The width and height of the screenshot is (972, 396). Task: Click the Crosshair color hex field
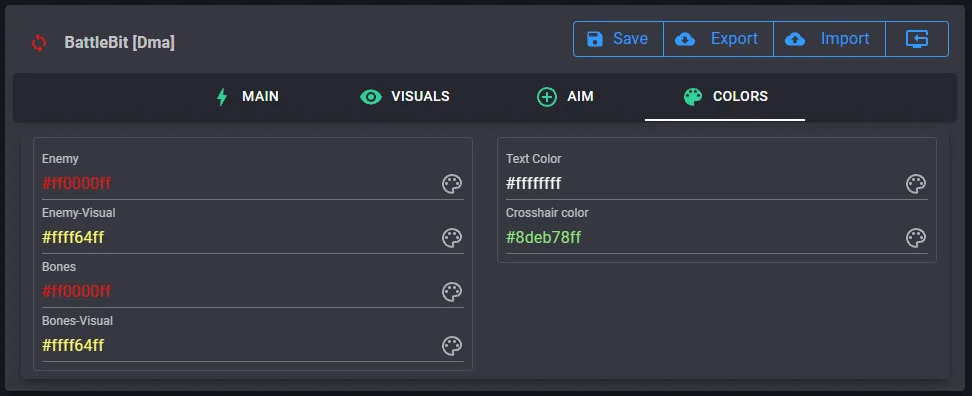[704, 238]
